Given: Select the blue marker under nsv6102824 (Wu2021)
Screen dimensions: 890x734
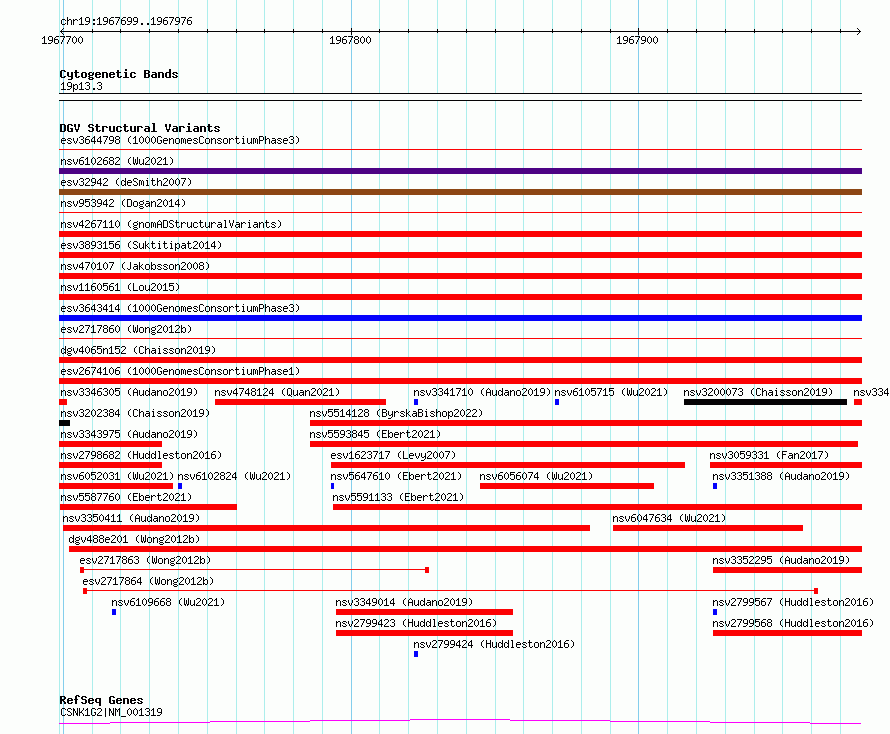Looking at the screenshot, I should (180, 486).
